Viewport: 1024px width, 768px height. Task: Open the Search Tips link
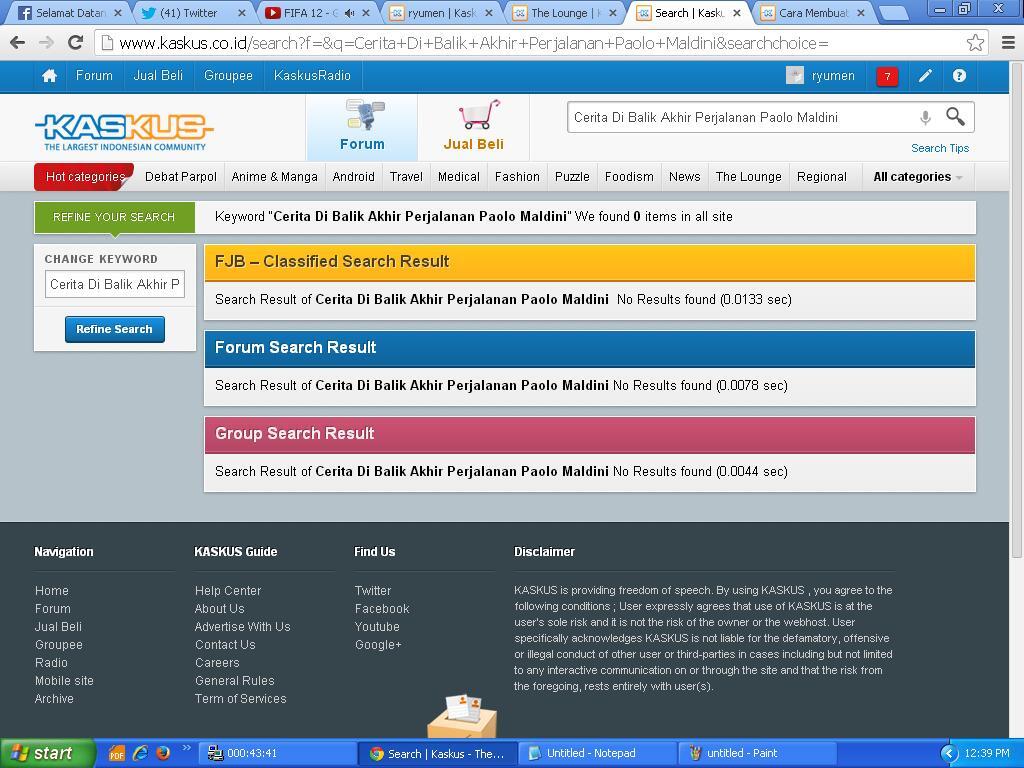(x=940, y=148)
